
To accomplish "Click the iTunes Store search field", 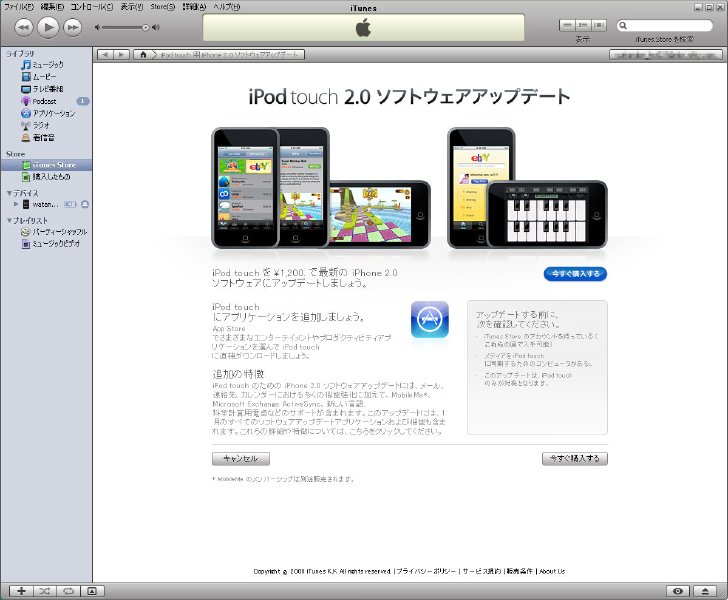I will [x=665, y=26].
